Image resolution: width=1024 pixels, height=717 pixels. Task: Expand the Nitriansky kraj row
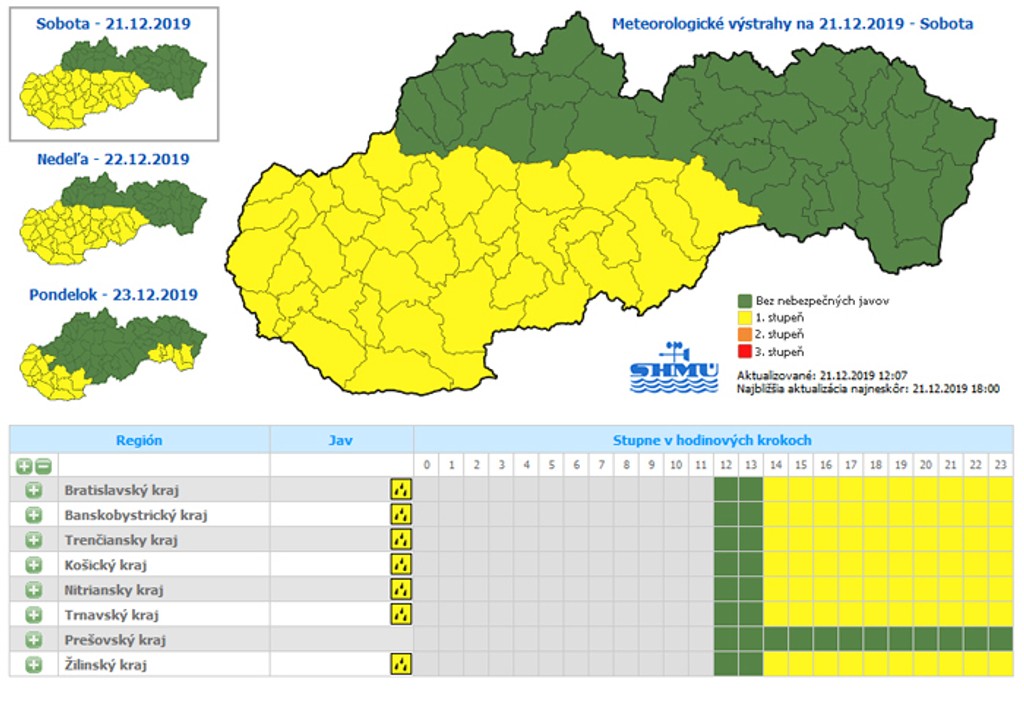[x=34, y=590]
